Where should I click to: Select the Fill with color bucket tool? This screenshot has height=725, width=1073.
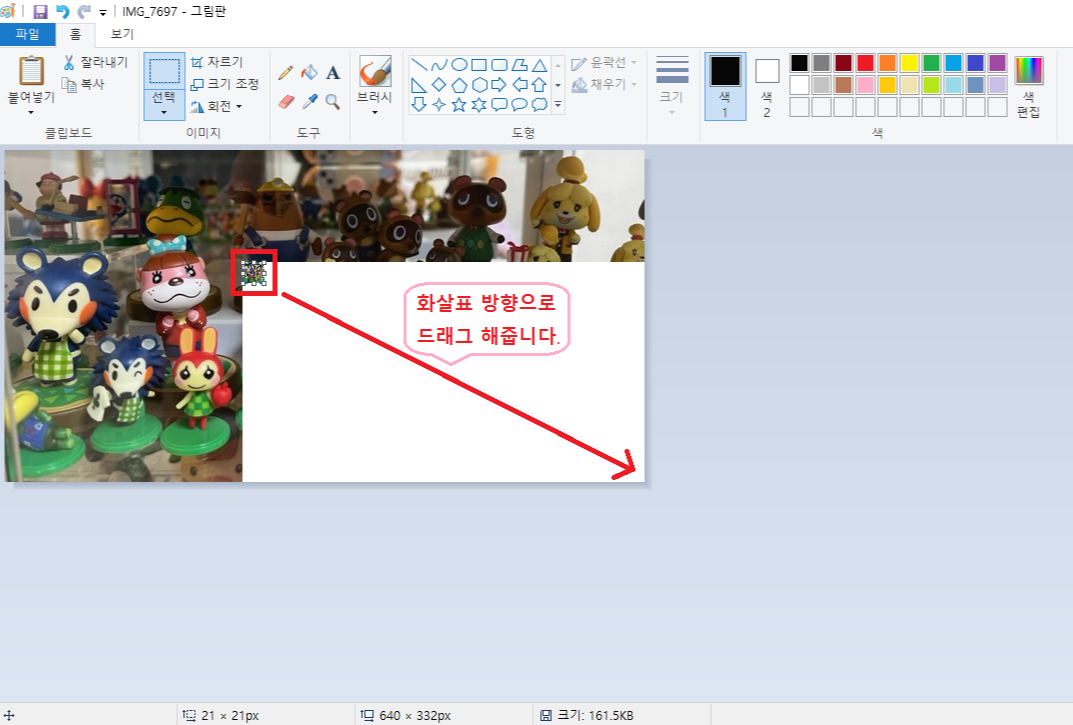(309, 72)
